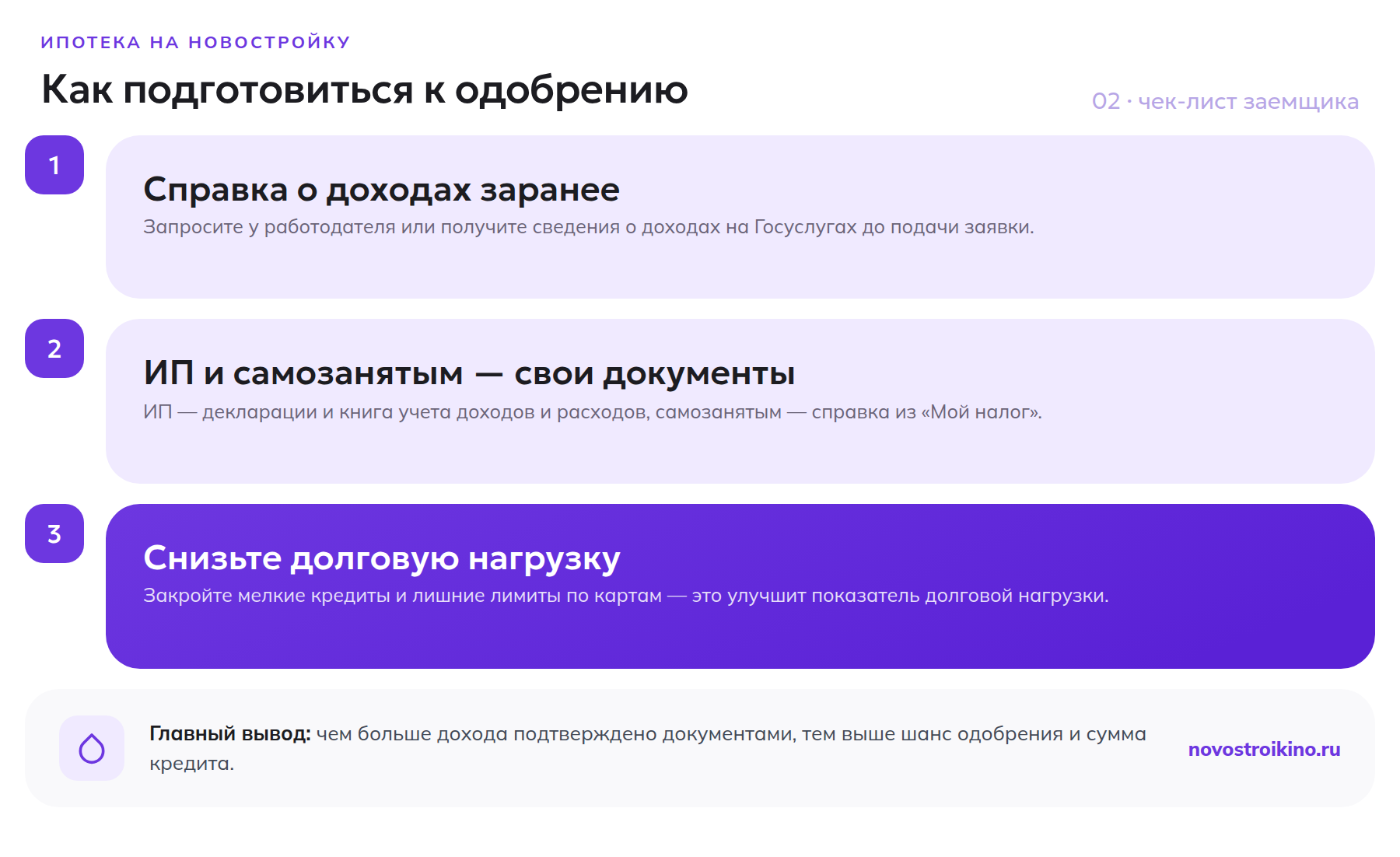Select the heading 'ИП и самозанятым — свои документы'
Image resolution: width=1400 pixels, height=857 pixels.
point(469,373)
